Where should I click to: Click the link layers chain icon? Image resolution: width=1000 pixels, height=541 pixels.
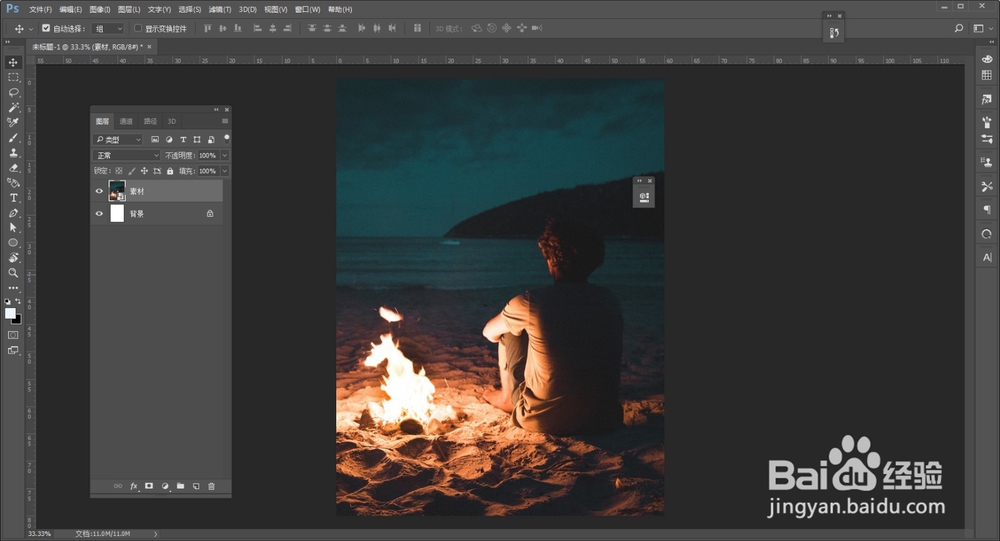118,486
